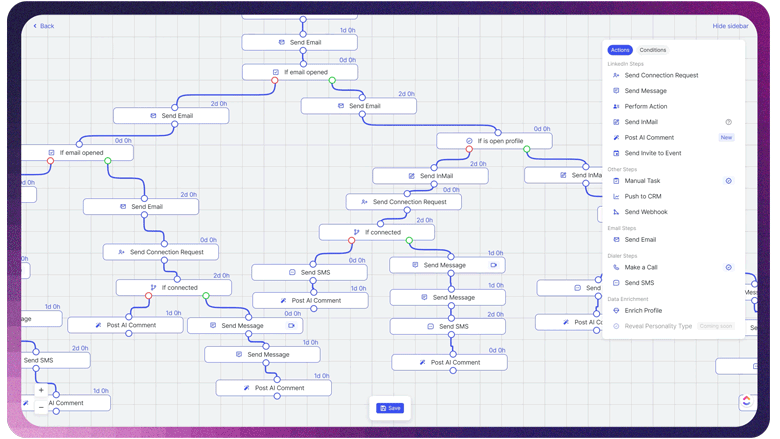Click the Coming soon badge in sidebar
This screenshot has height=439, width=780.
[716, 326]
